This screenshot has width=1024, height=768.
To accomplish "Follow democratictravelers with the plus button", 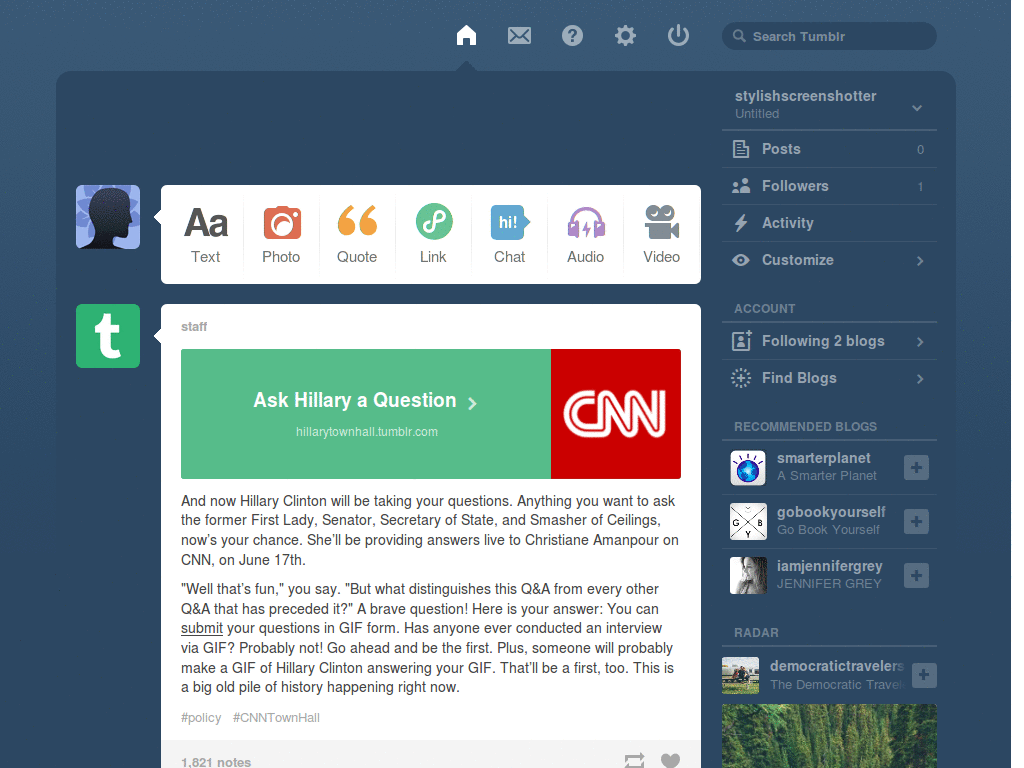I will point(924,675).
